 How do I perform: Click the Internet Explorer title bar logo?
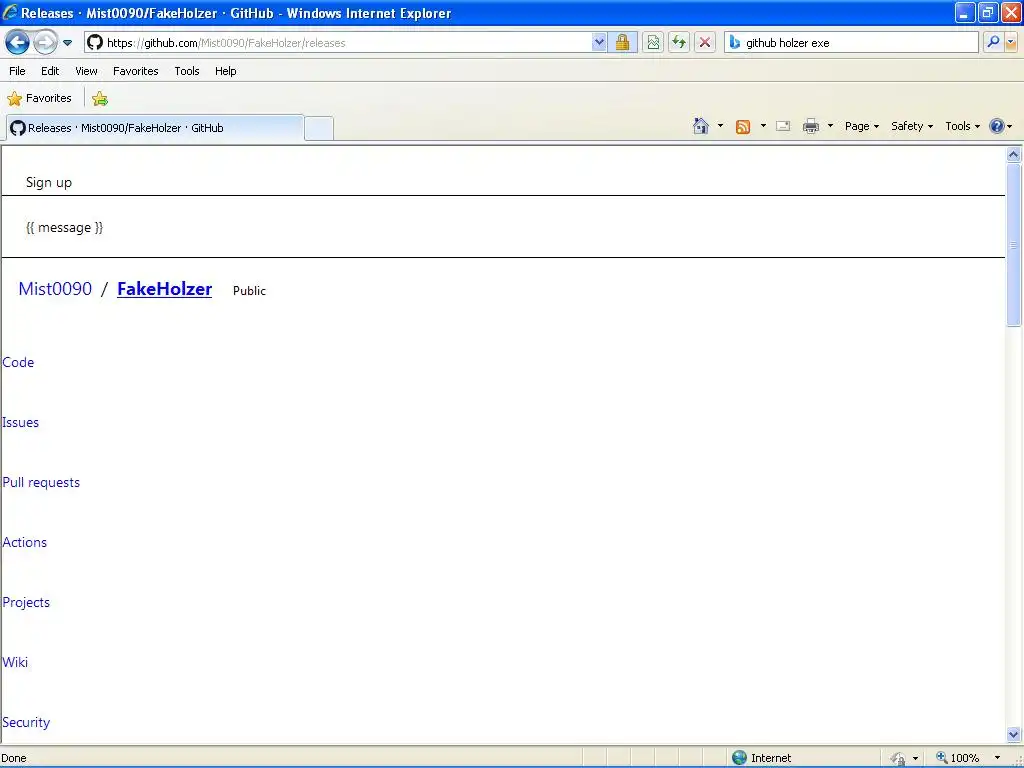pos(10,12)
